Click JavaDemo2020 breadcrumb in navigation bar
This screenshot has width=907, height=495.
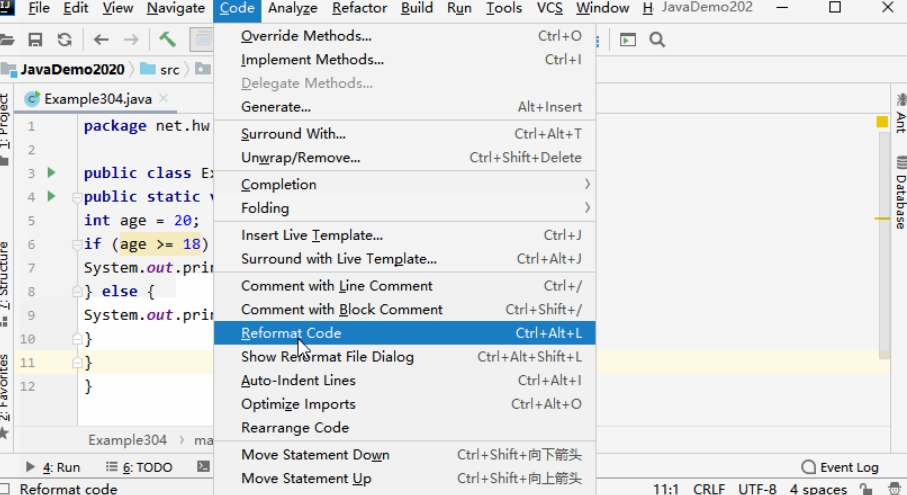[x=72, y=69]
